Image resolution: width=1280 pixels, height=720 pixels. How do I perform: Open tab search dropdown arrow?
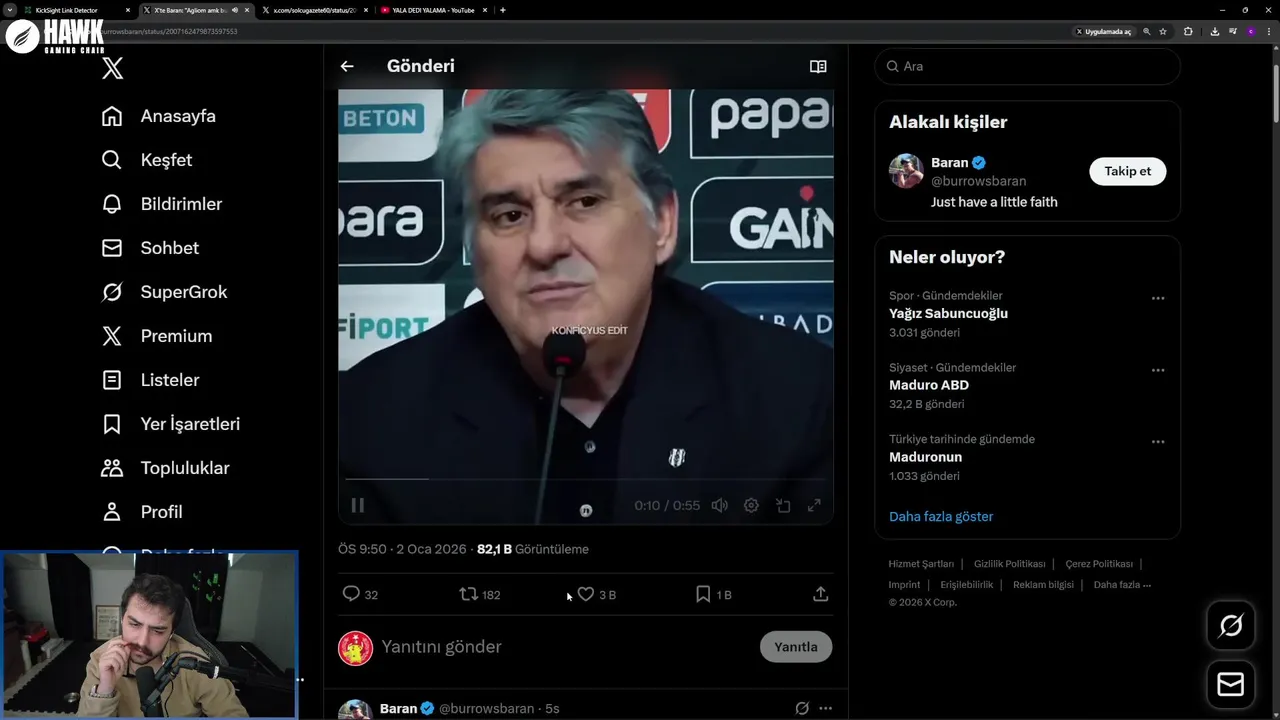tap(9, 10)
